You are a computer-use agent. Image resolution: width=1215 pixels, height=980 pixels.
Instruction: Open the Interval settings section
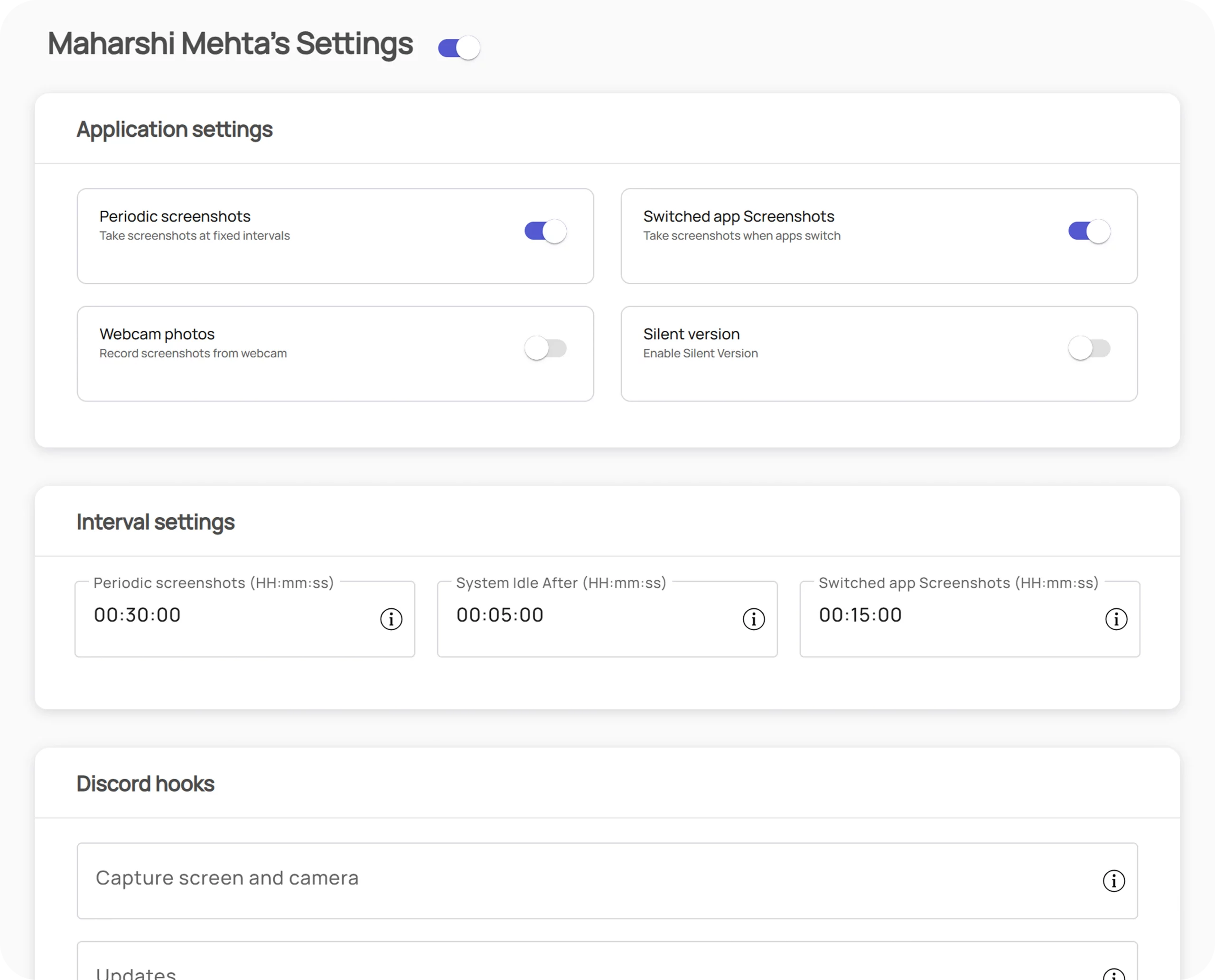156,522
